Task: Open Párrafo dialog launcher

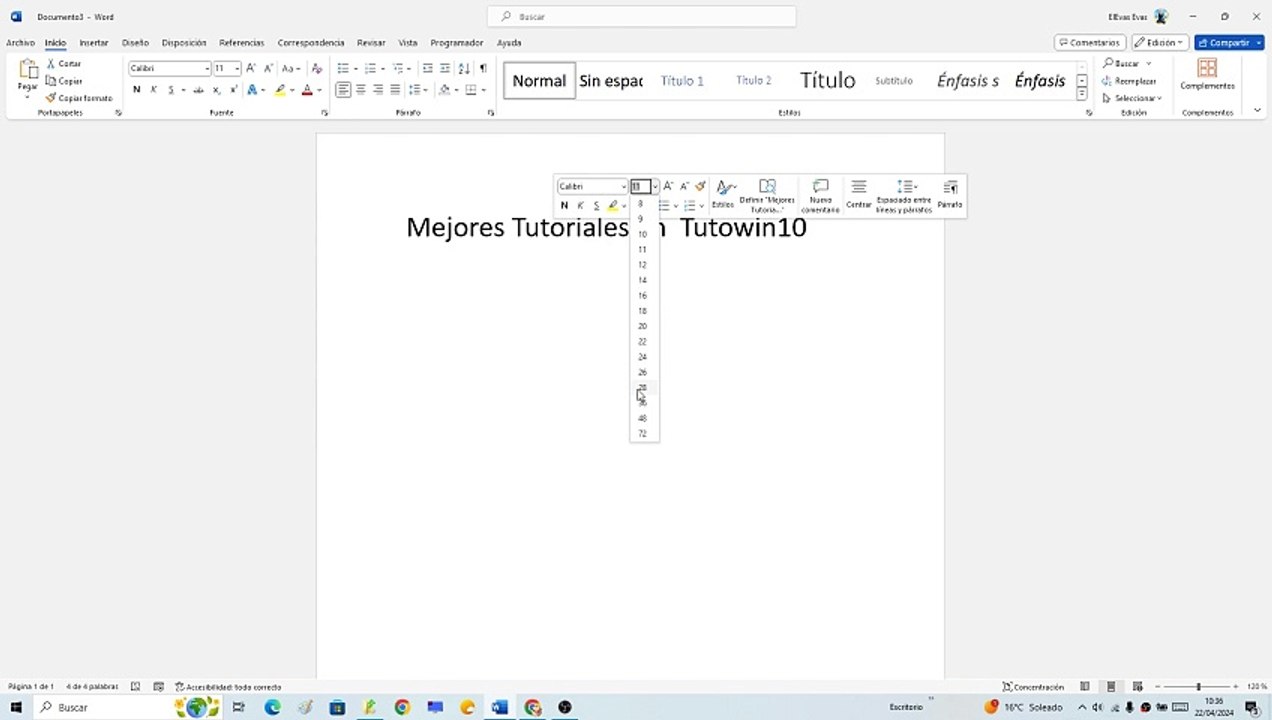Action: tap(491, 113)
